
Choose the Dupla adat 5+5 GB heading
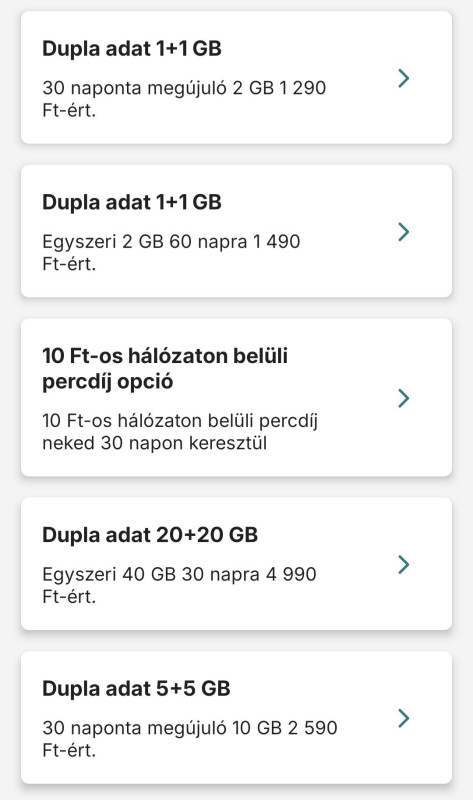point(136,688)
